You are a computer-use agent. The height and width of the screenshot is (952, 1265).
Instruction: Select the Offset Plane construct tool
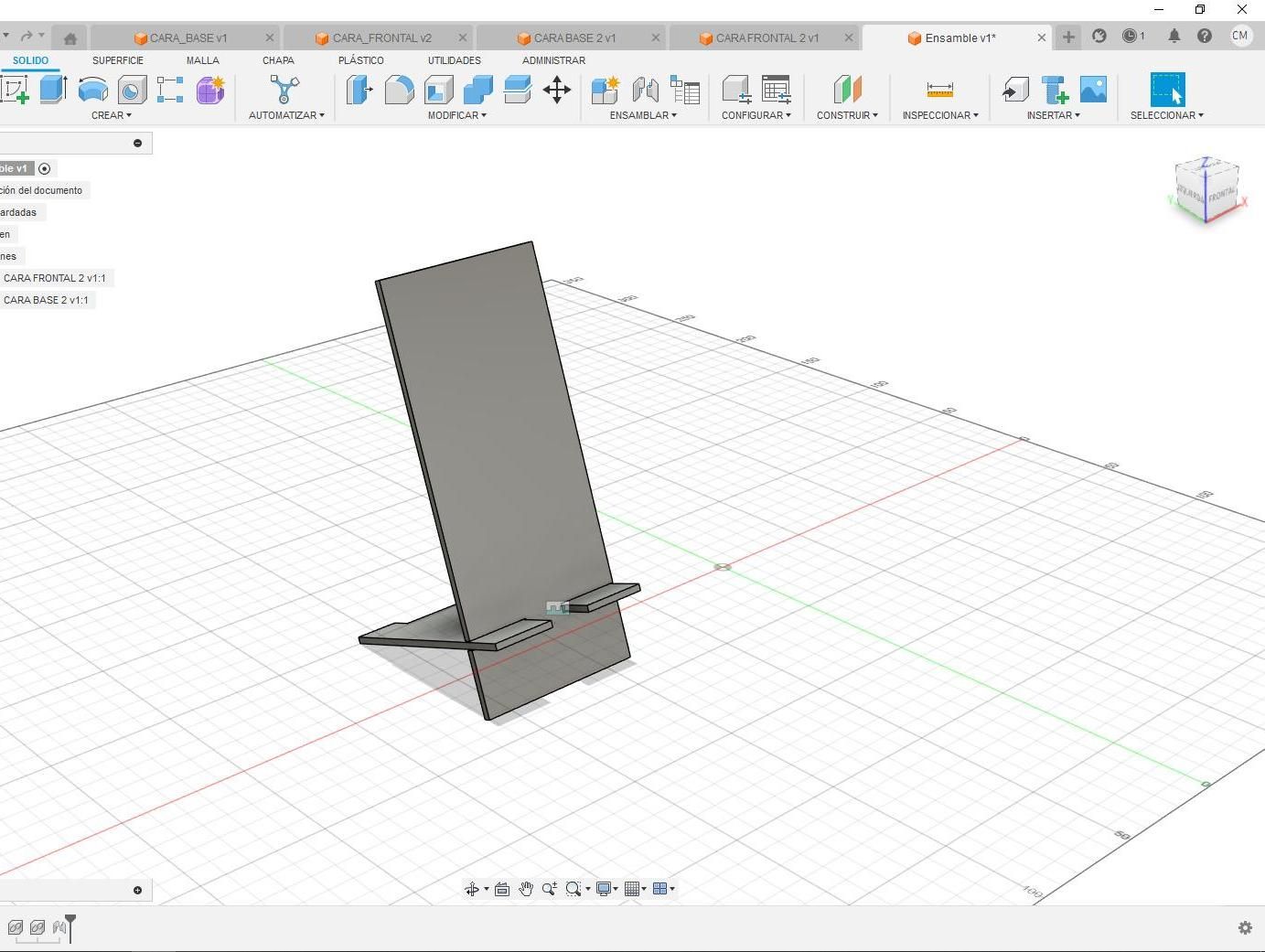click(x=847, y=90)
